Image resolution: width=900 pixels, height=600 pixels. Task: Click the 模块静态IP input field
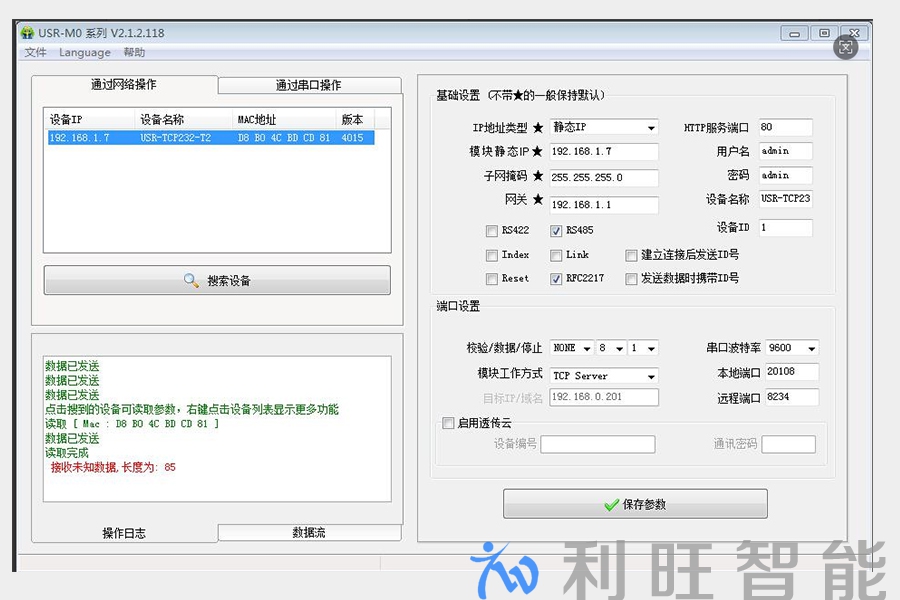[x=604, y=152]
